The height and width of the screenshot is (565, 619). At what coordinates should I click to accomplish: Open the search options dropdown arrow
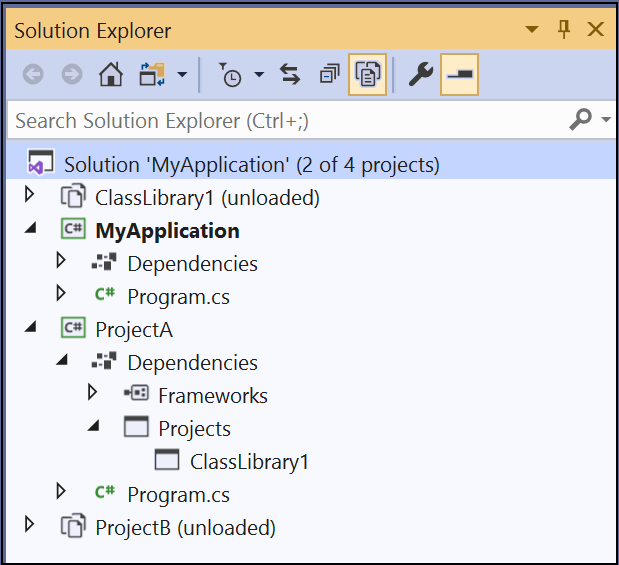(x=606, y=119)
